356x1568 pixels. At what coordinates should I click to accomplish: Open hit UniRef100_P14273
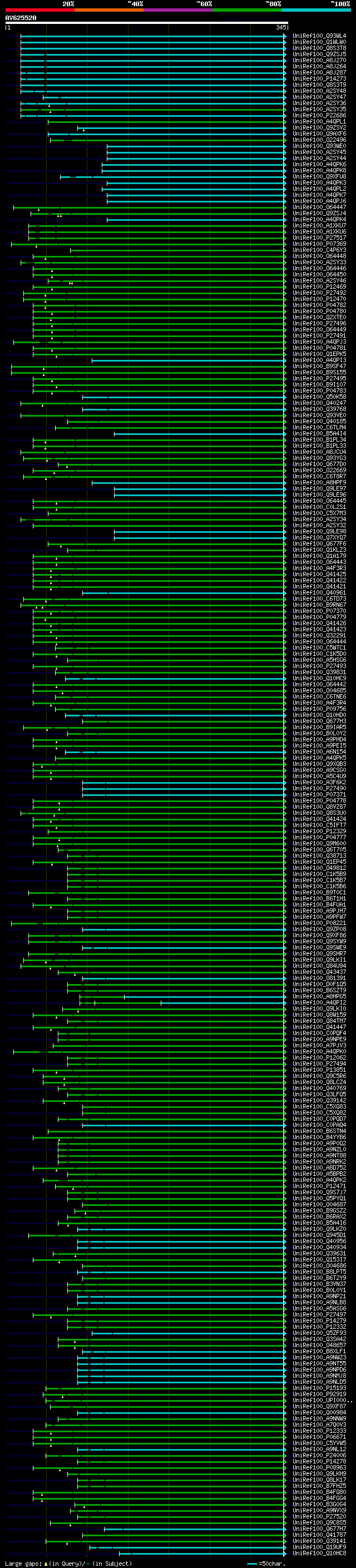(319, 78)
